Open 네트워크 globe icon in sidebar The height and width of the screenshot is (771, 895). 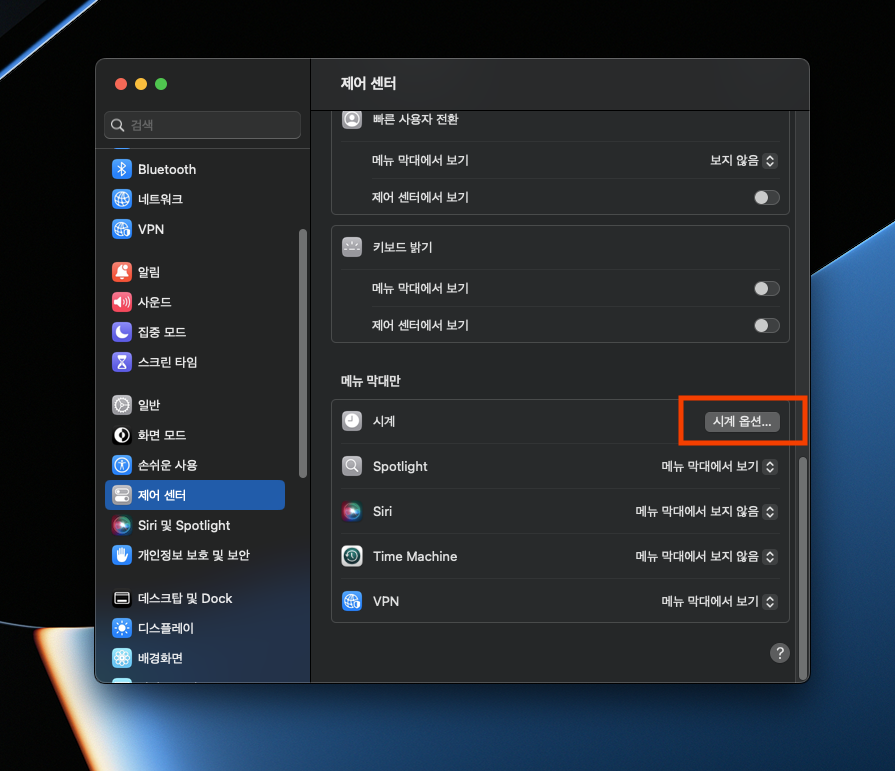122,199
